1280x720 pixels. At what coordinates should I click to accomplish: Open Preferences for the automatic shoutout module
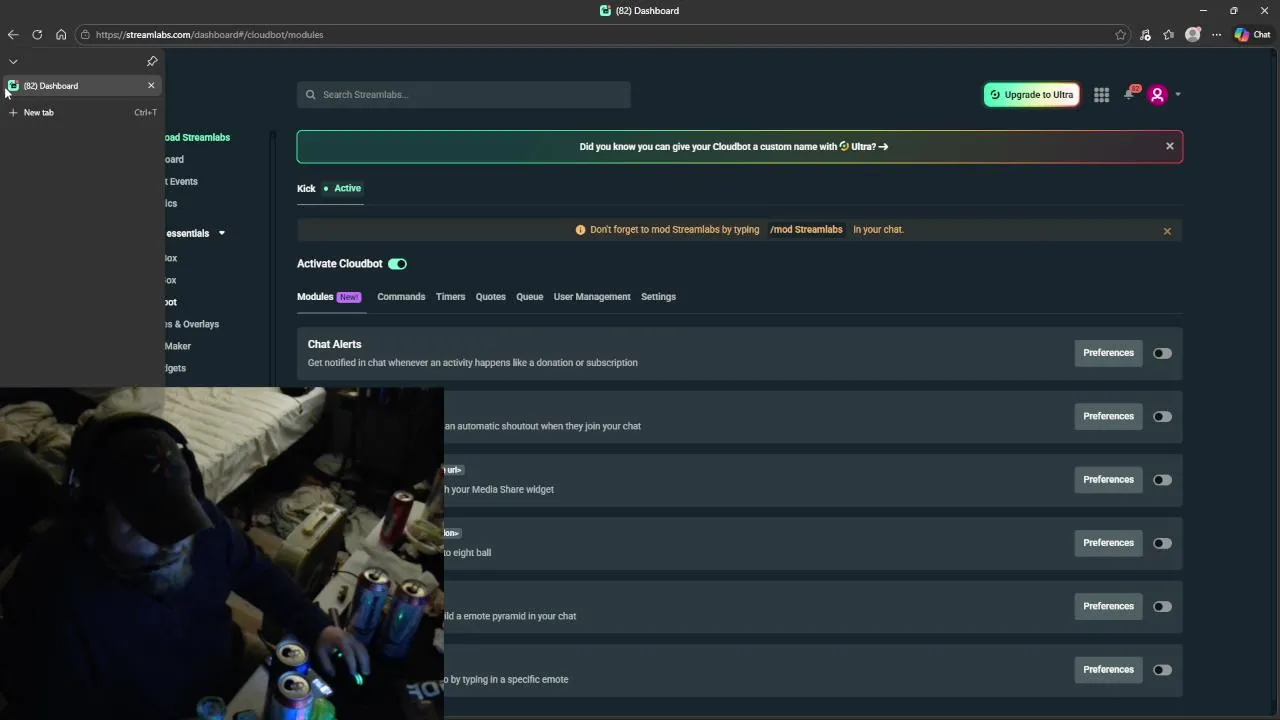tap(1108, 416)
